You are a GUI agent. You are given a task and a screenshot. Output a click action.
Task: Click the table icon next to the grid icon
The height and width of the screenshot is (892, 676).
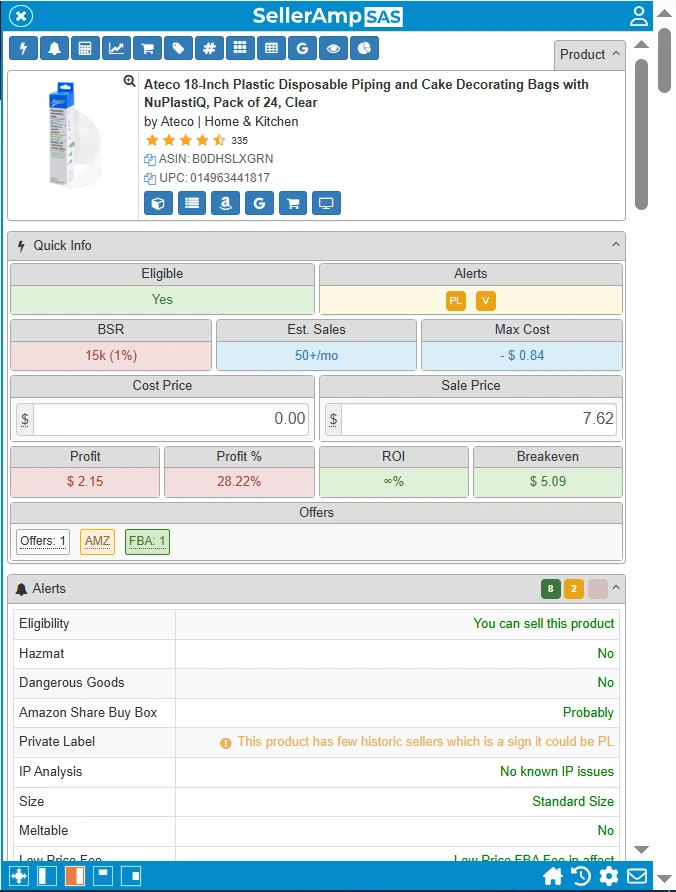tap(271, 48)
